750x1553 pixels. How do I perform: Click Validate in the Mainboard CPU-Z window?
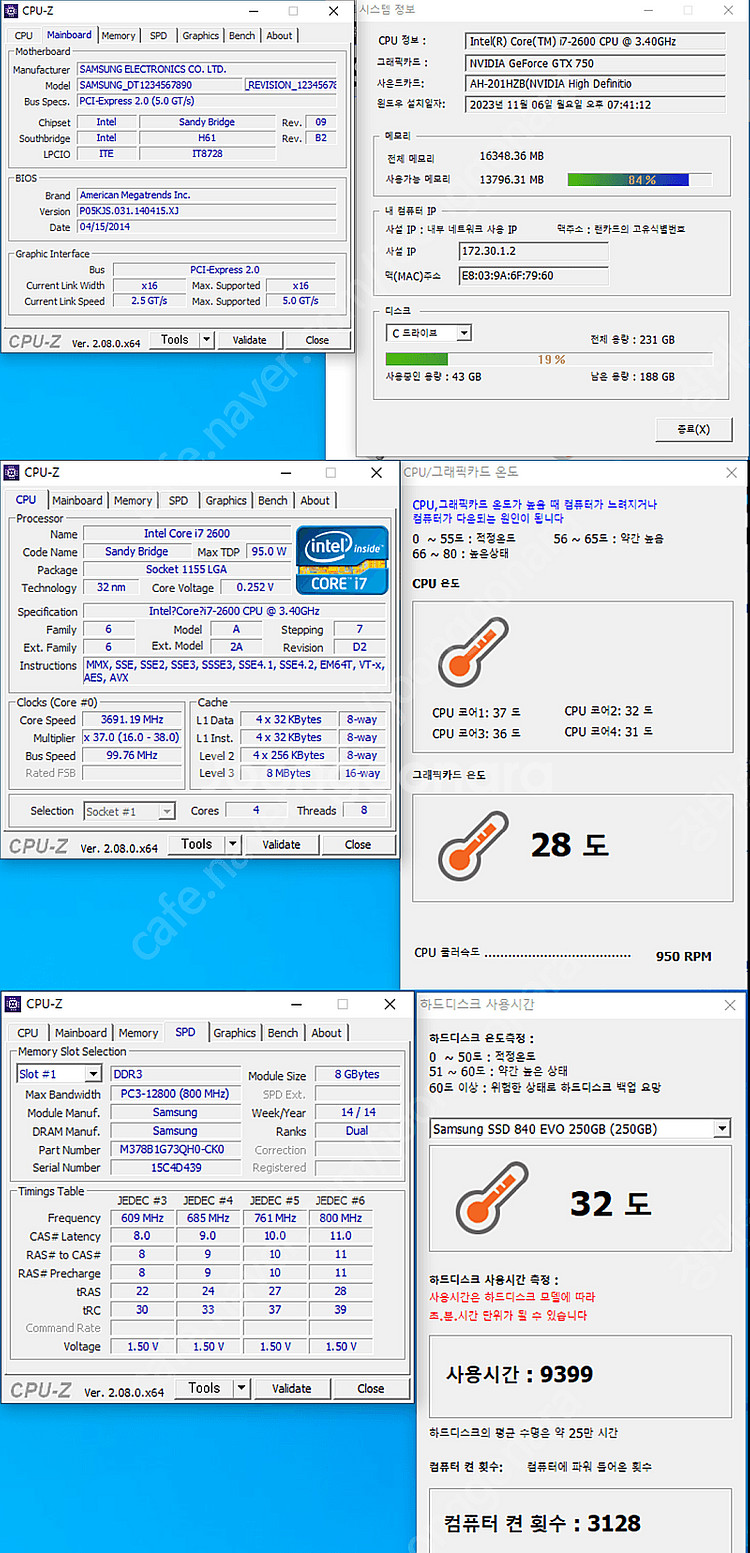pyautogui.click(x=249, y=340)
